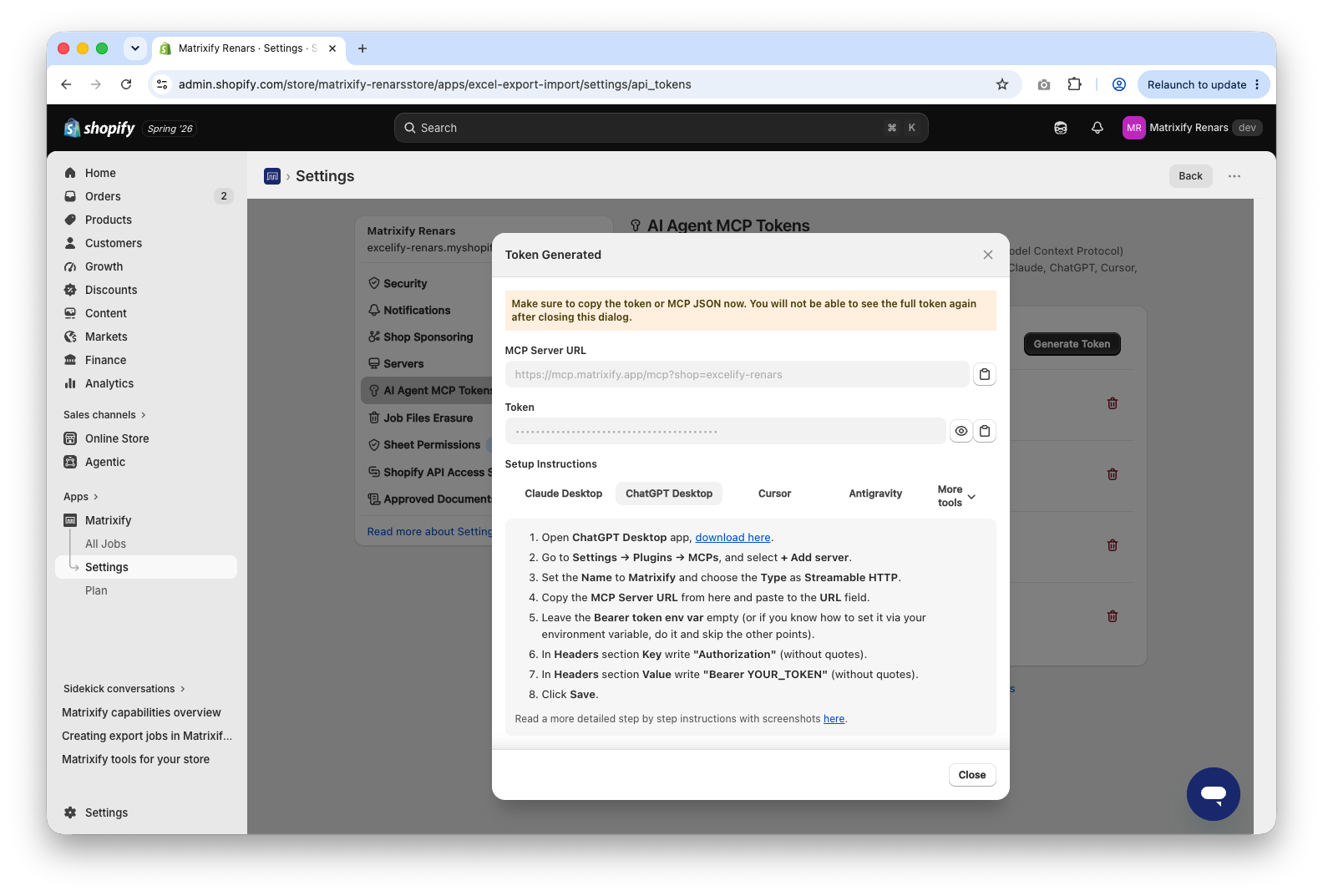
Task: Reveal the hidden token with eye icon
Action: pos(961,431)
